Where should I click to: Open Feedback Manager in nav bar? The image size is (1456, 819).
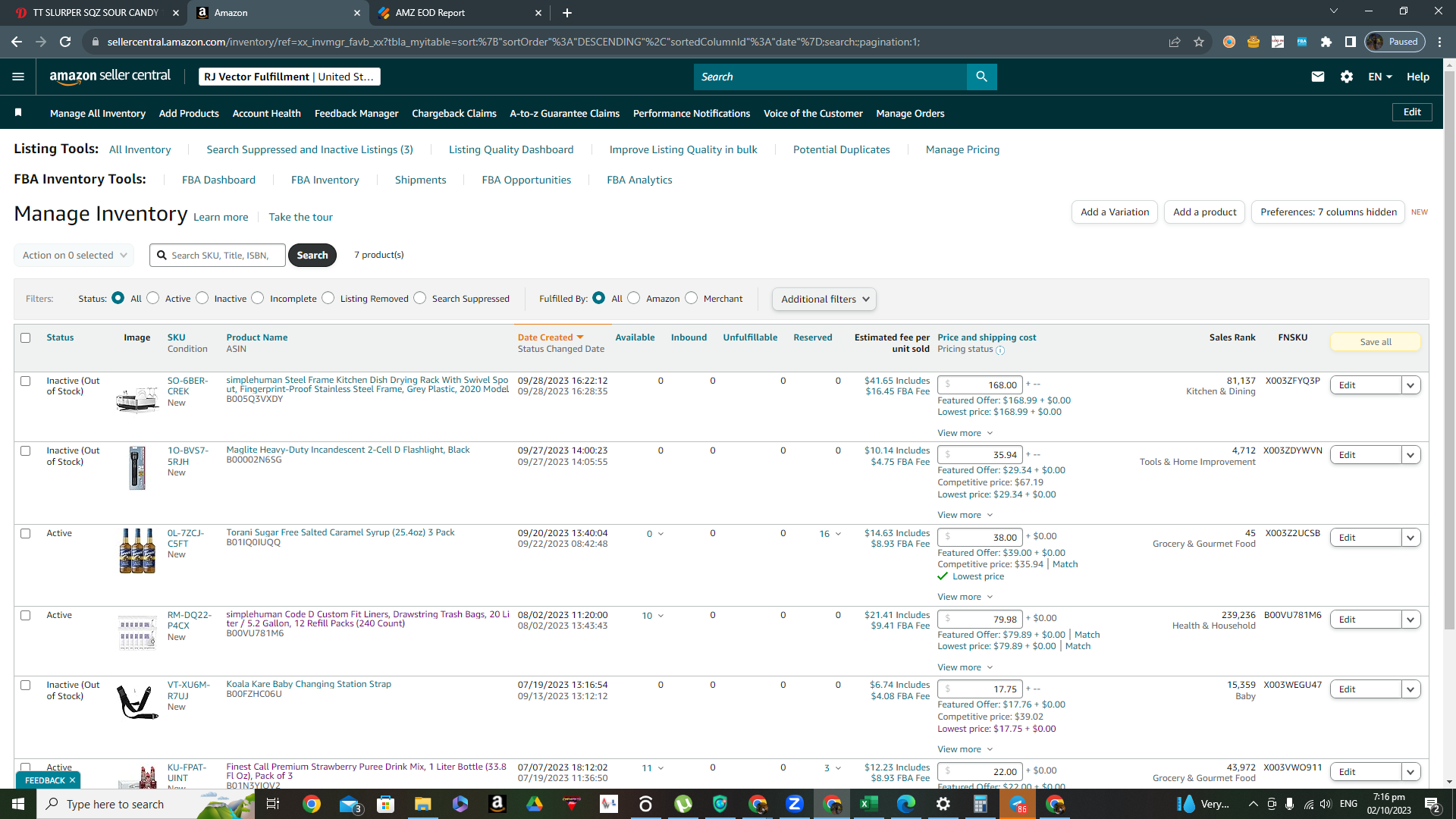[x=356, y=113]
